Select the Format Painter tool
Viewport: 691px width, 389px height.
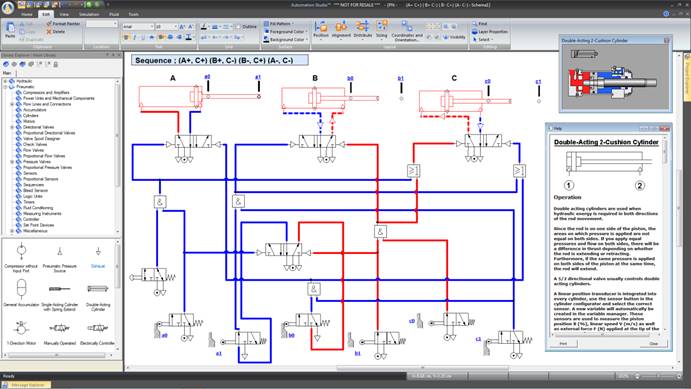click(63, 24)
